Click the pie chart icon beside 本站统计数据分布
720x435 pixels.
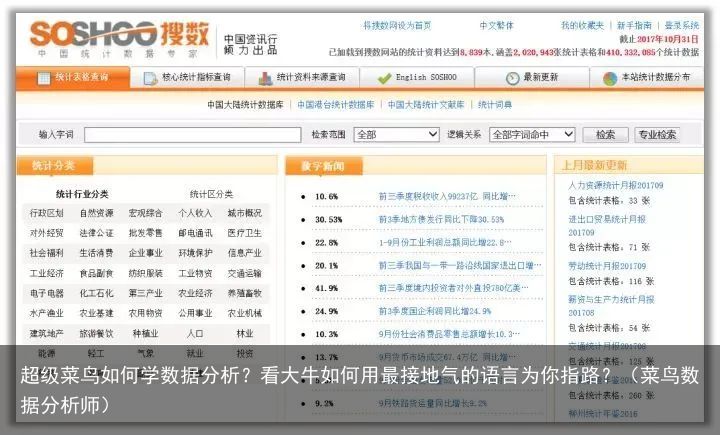coord(610,79)
